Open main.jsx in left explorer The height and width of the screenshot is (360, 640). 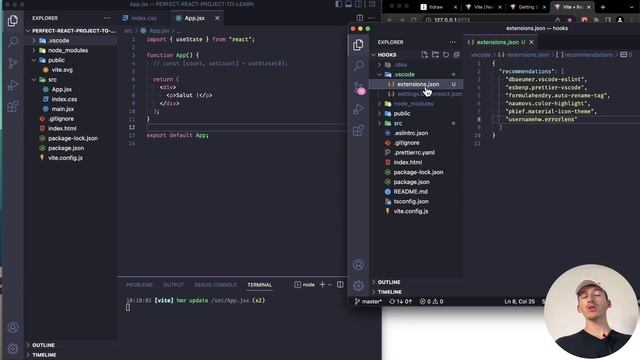[62, 109]
